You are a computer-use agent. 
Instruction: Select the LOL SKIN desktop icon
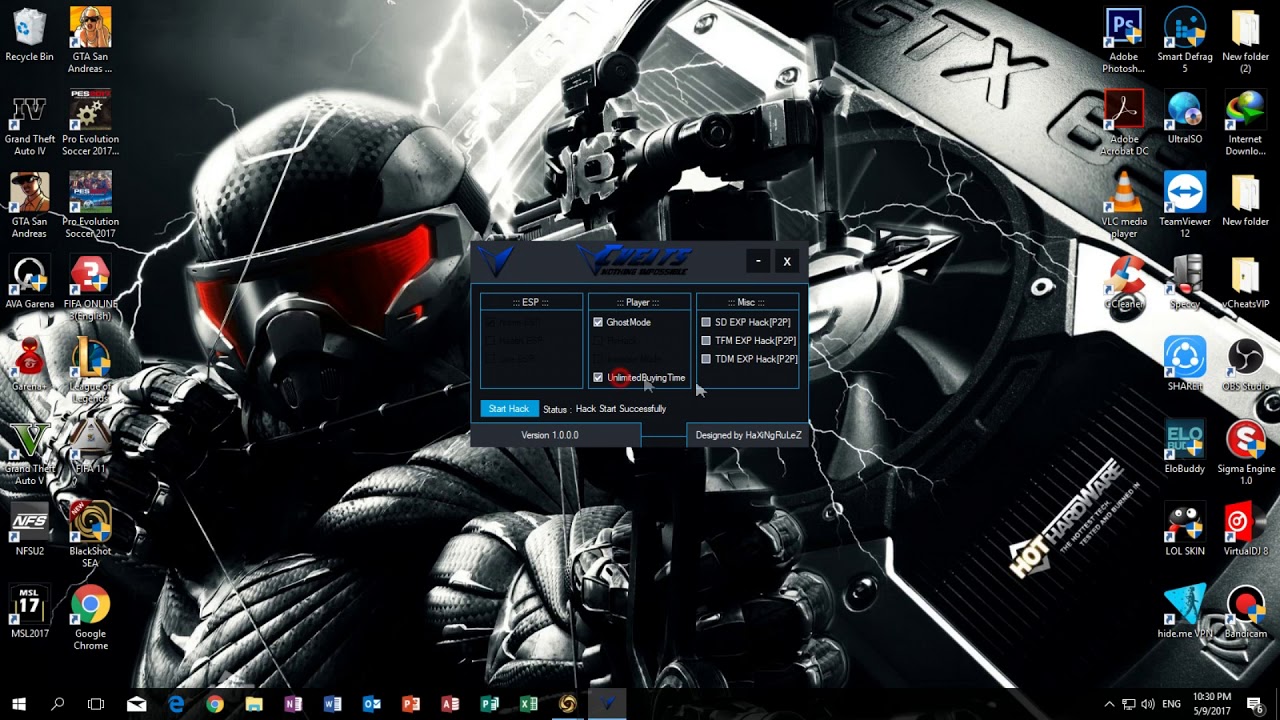coord(1185,530)
